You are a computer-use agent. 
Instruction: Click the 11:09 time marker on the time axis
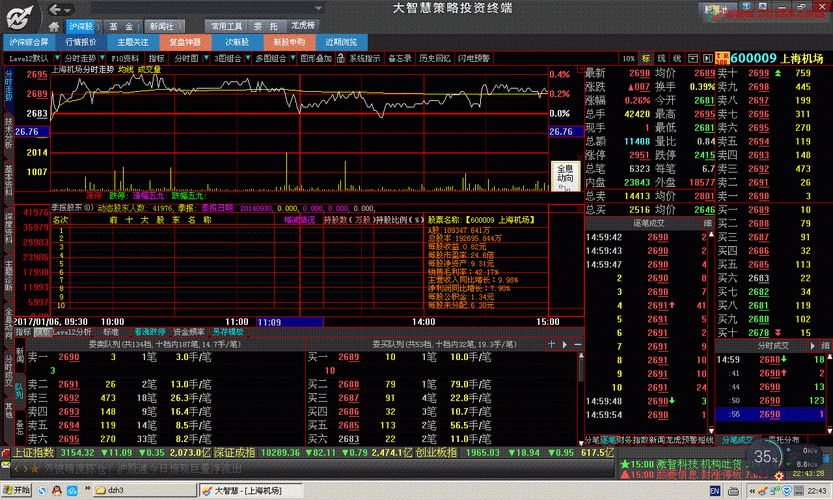290,322
